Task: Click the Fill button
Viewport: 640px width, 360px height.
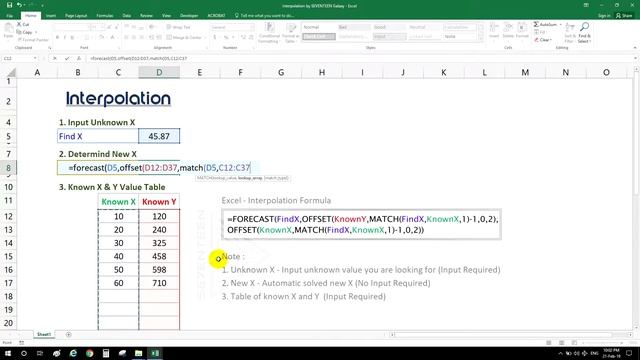Action: coord(540,32)
